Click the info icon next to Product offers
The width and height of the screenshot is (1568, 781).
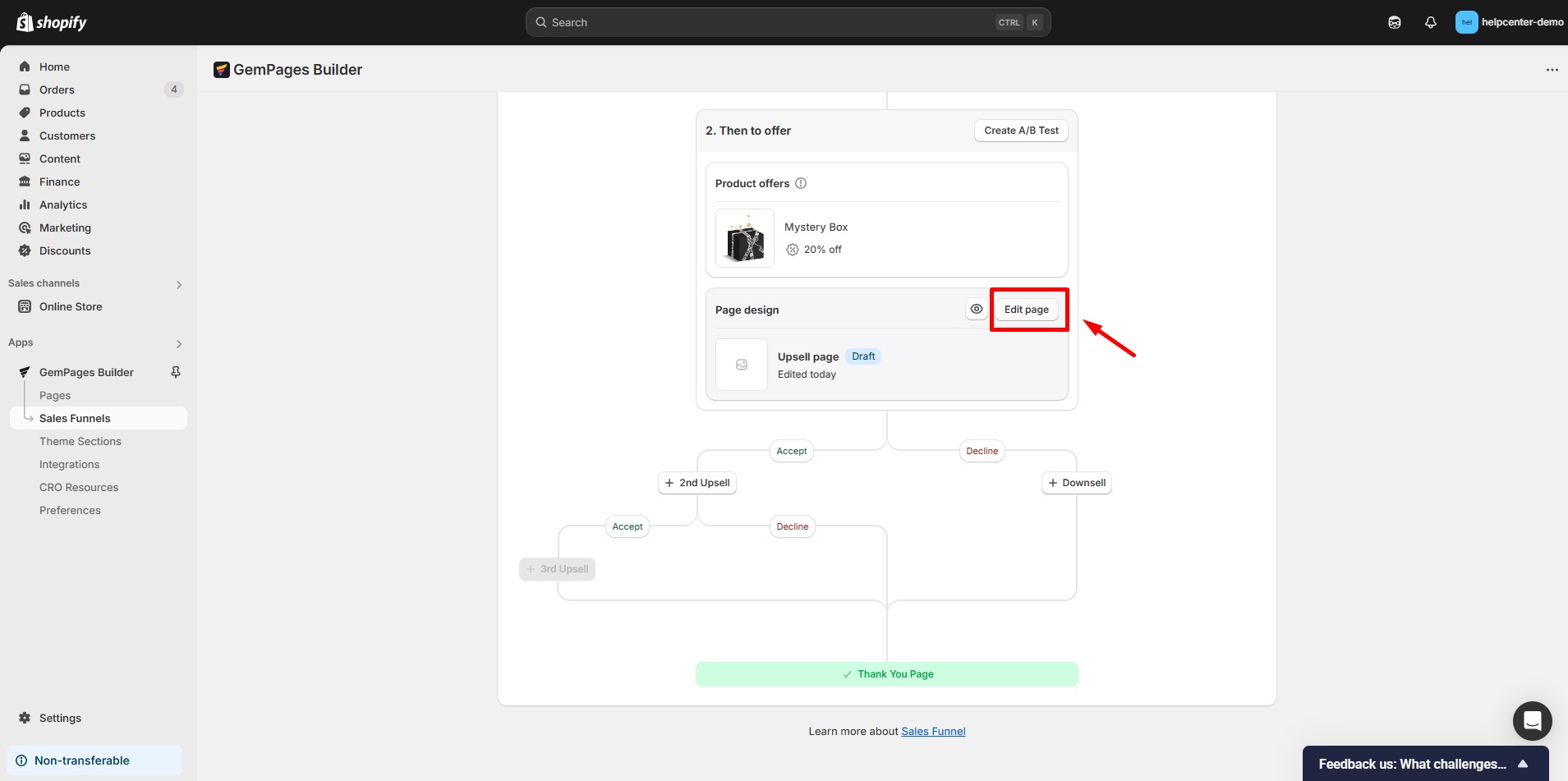tap(801, 183)
